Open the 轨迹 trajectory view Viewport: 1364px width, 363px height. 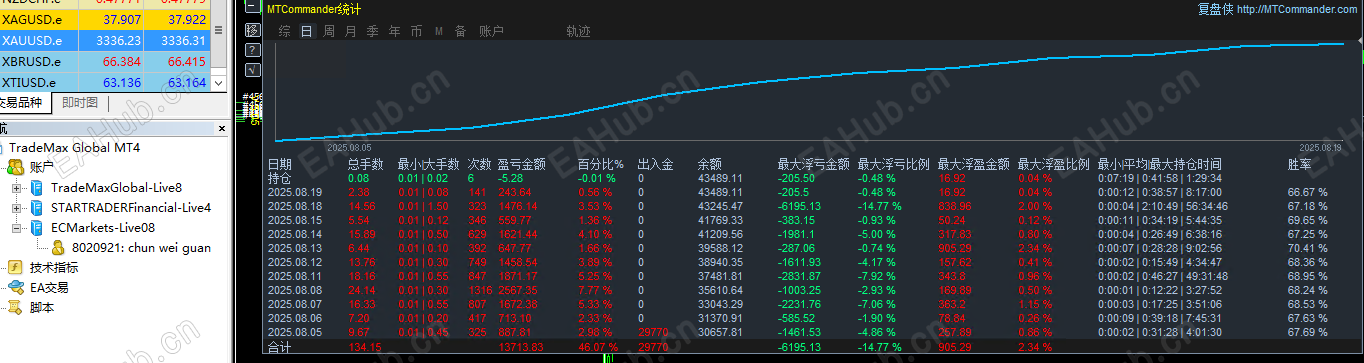click(x=578, y=31)
